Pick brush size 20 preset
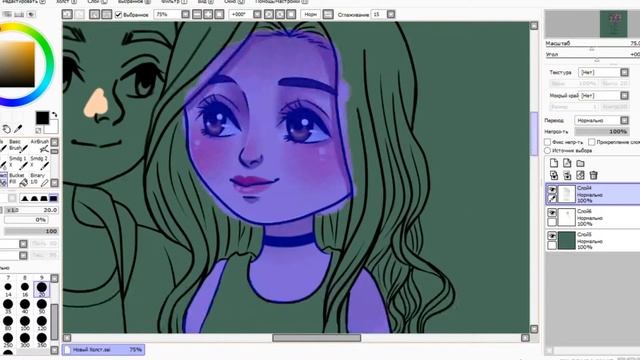This screenshot has height=360, width=640. coord(41,289)
